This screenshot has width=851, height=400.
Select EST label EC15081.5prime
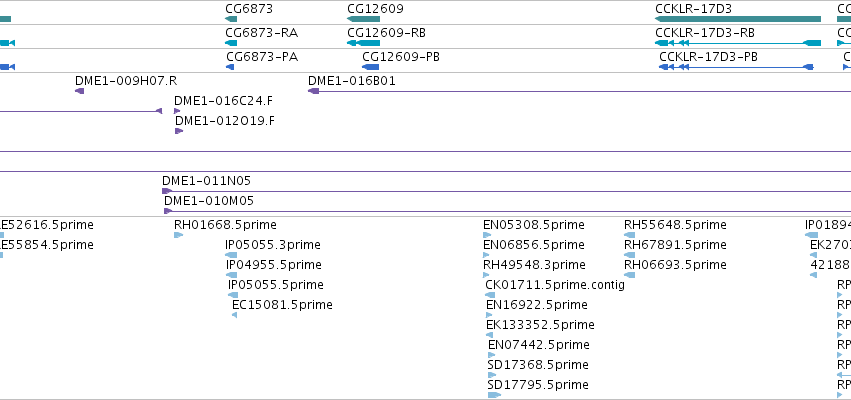pos(282,305)
